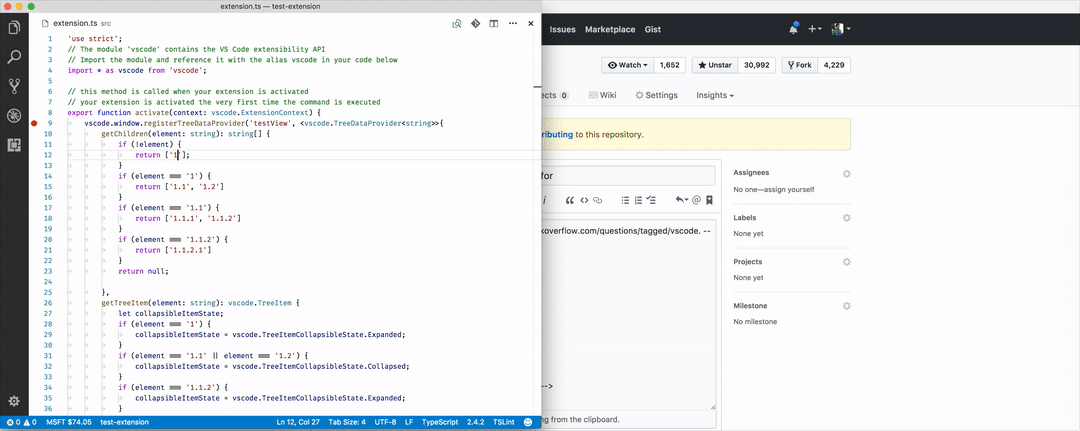This screenshot has width=1080, height=431.
Task: Select TypeScript language mode in status bar
Action: (440, 422)
